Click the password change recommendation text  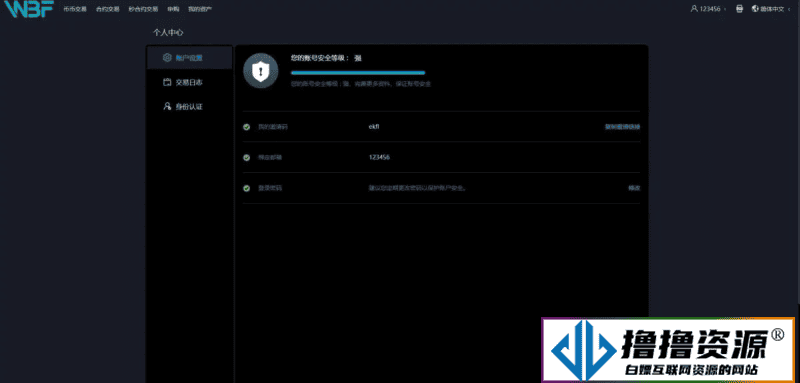tap(418, 188)
